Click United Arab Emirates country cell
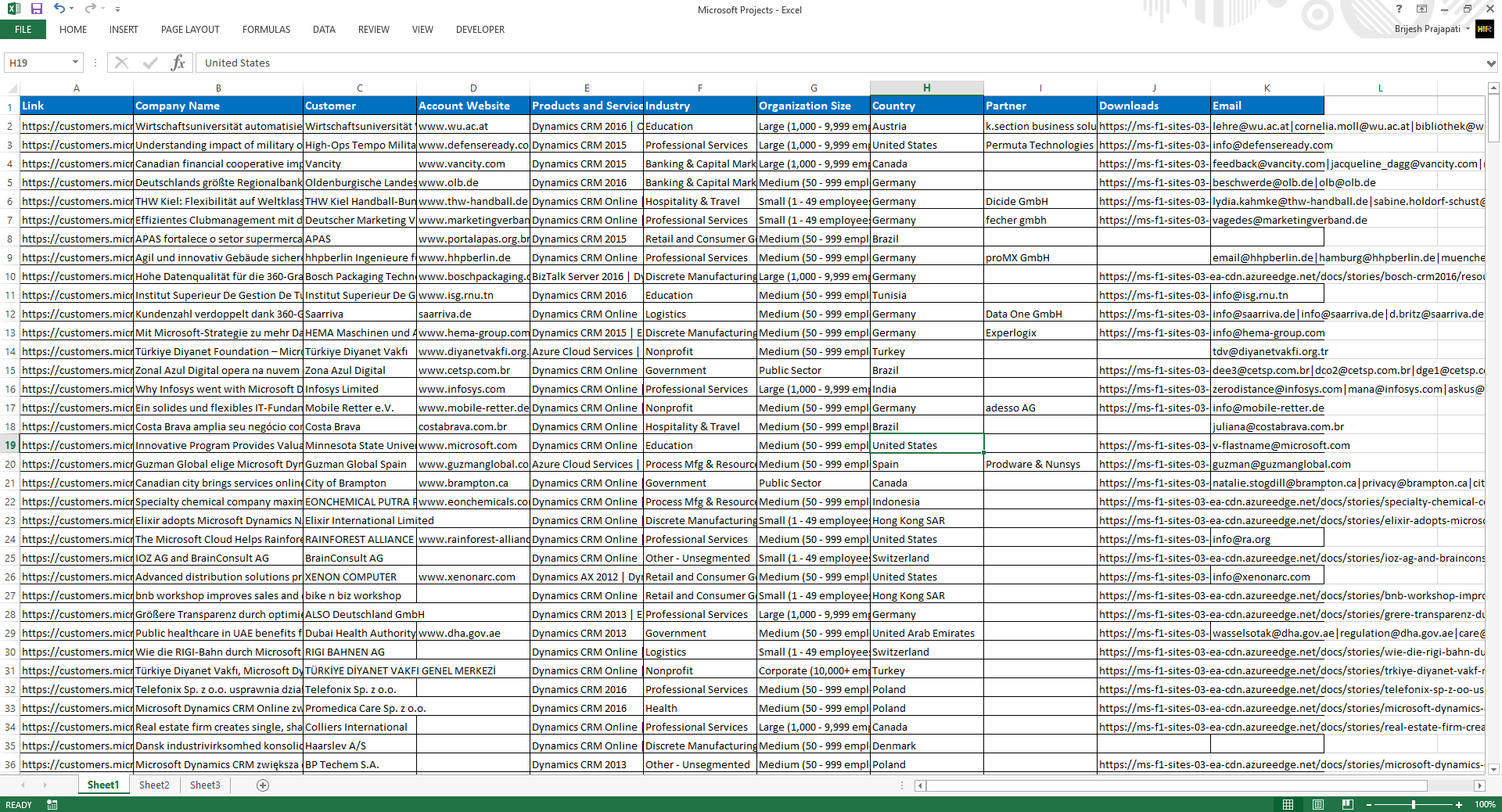Screen dimensions: 1502x812 click(x=927, y=633)
